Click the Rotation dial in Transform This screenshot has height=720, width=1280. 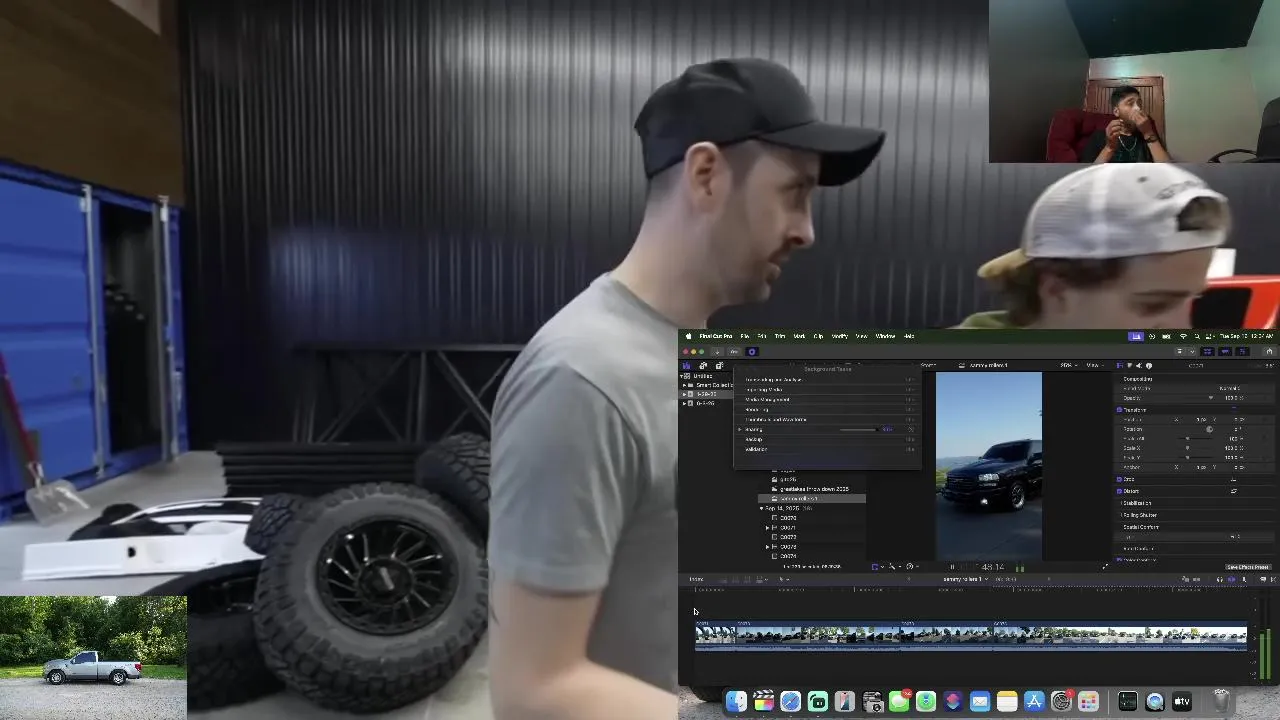[1210, 429]
